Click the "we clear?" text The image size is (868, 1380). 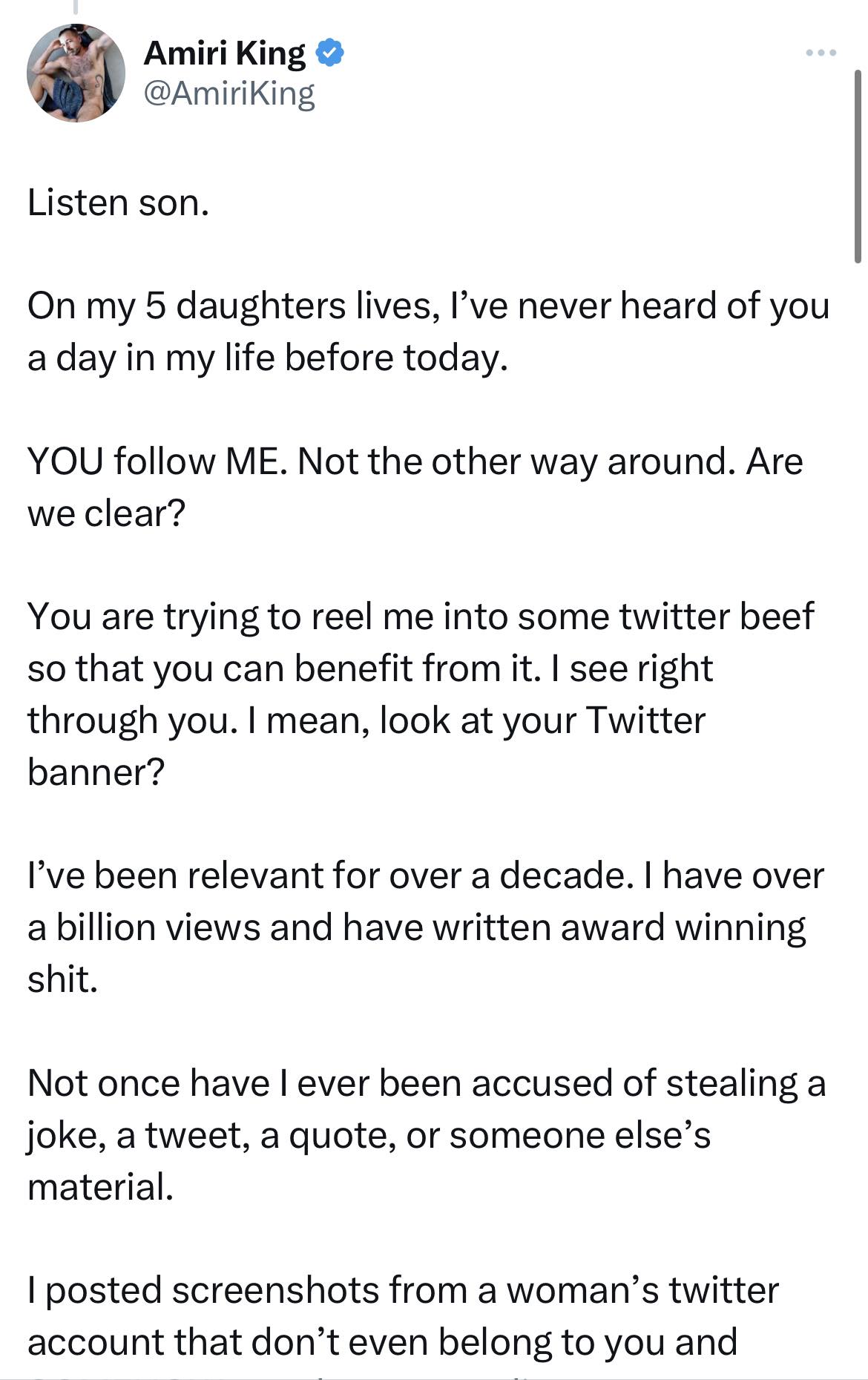pos(105,513)
